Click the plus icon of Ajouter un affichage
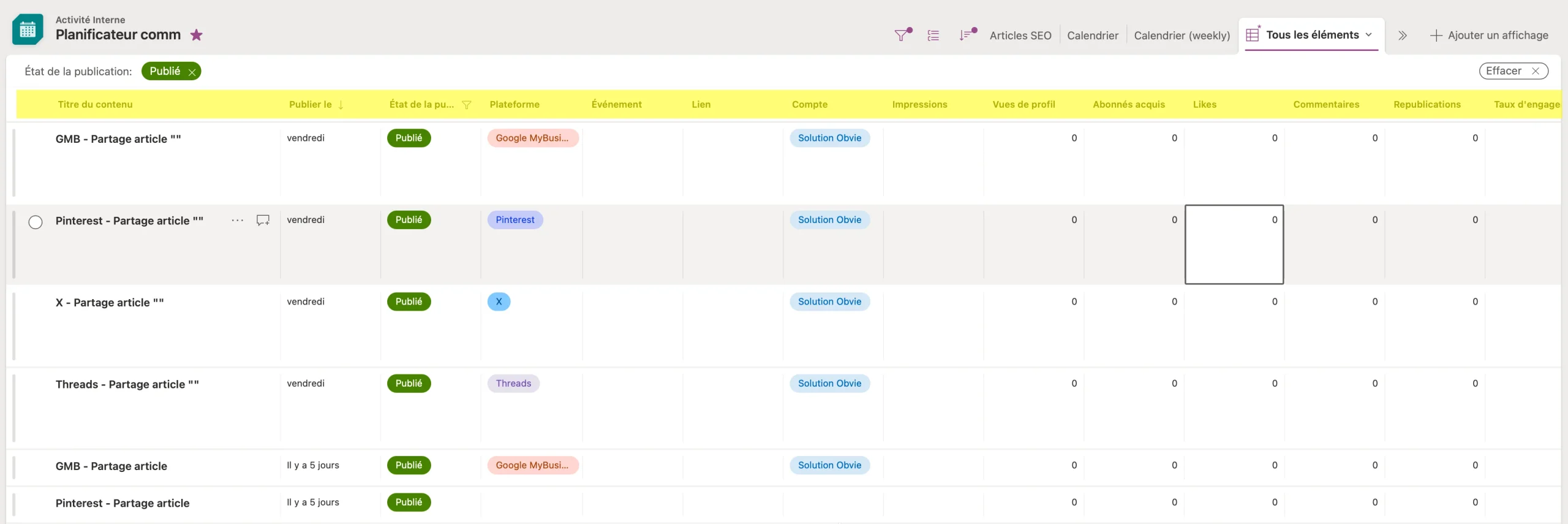The width and height of the screenshot is (1568, 524). click(x=1436, y=36)
